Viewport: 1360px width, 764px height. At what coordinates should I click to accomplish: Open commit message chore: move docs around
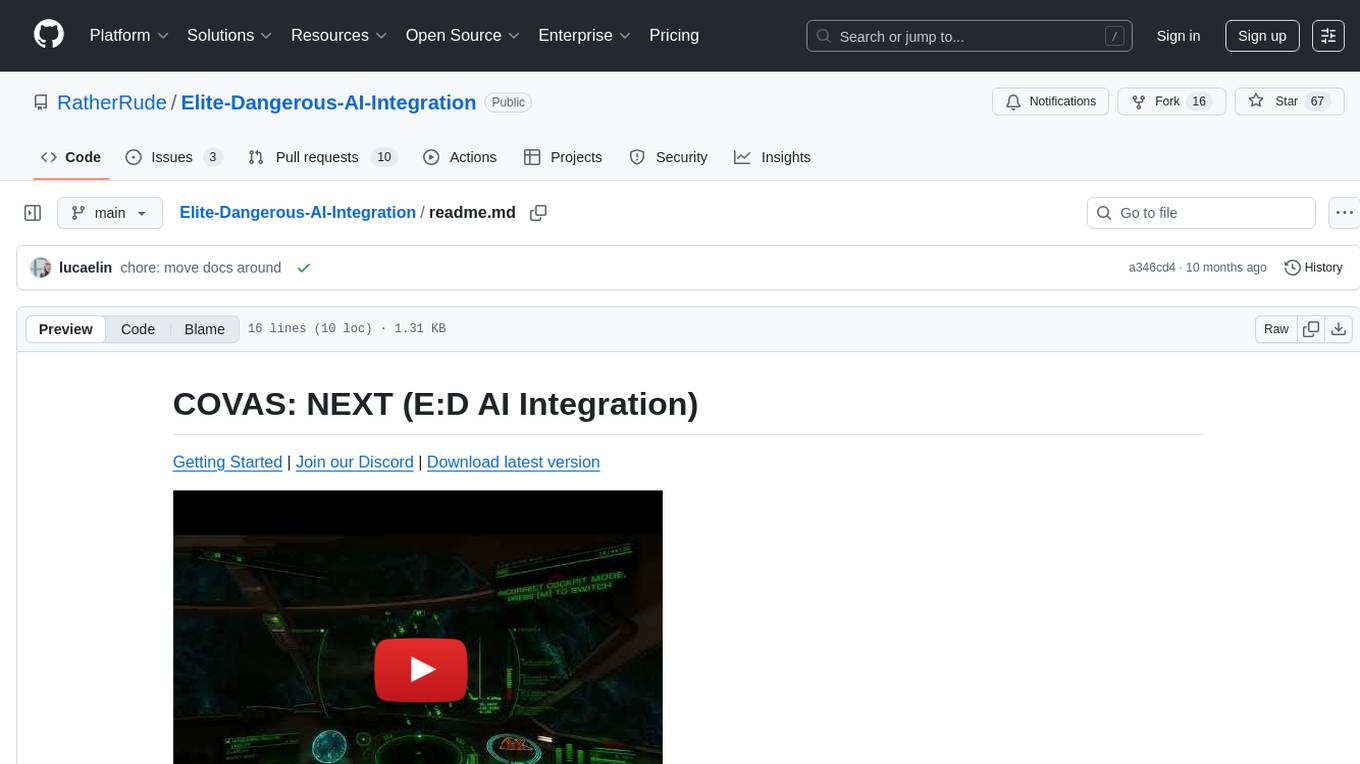(200, 268)
